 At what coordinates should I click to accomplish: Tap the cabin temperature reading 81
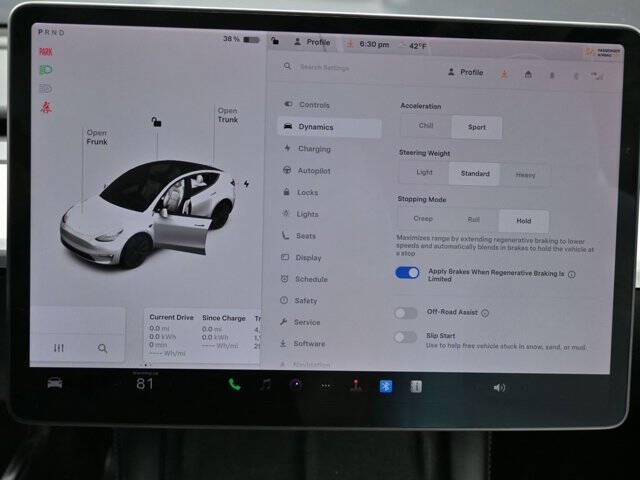pos(145,384)
